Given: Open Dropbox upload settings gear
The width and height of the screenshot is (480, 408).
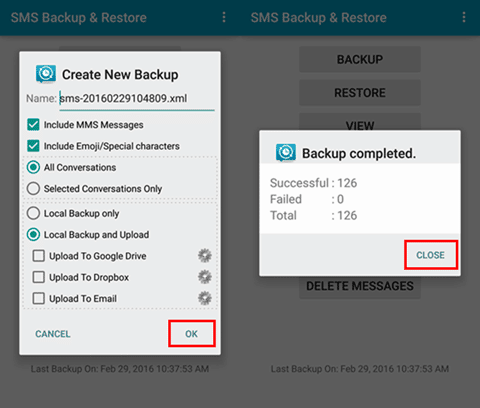Looking at the screenshot, I should click(205, 277).
